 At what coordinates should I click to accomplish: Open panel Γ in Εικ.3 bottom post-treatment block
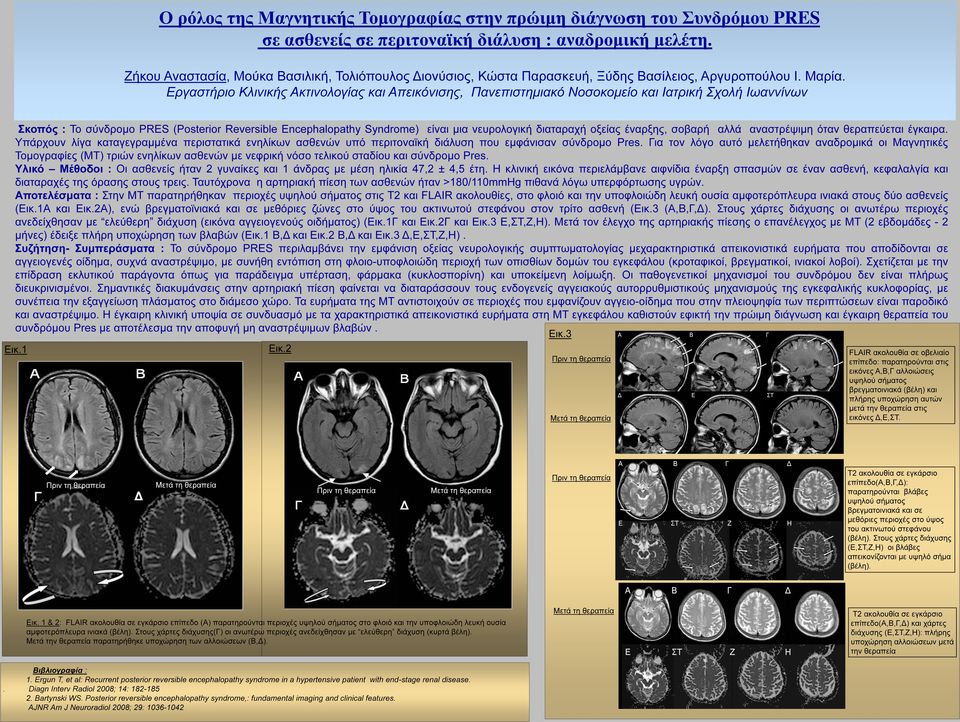[757, 614]
